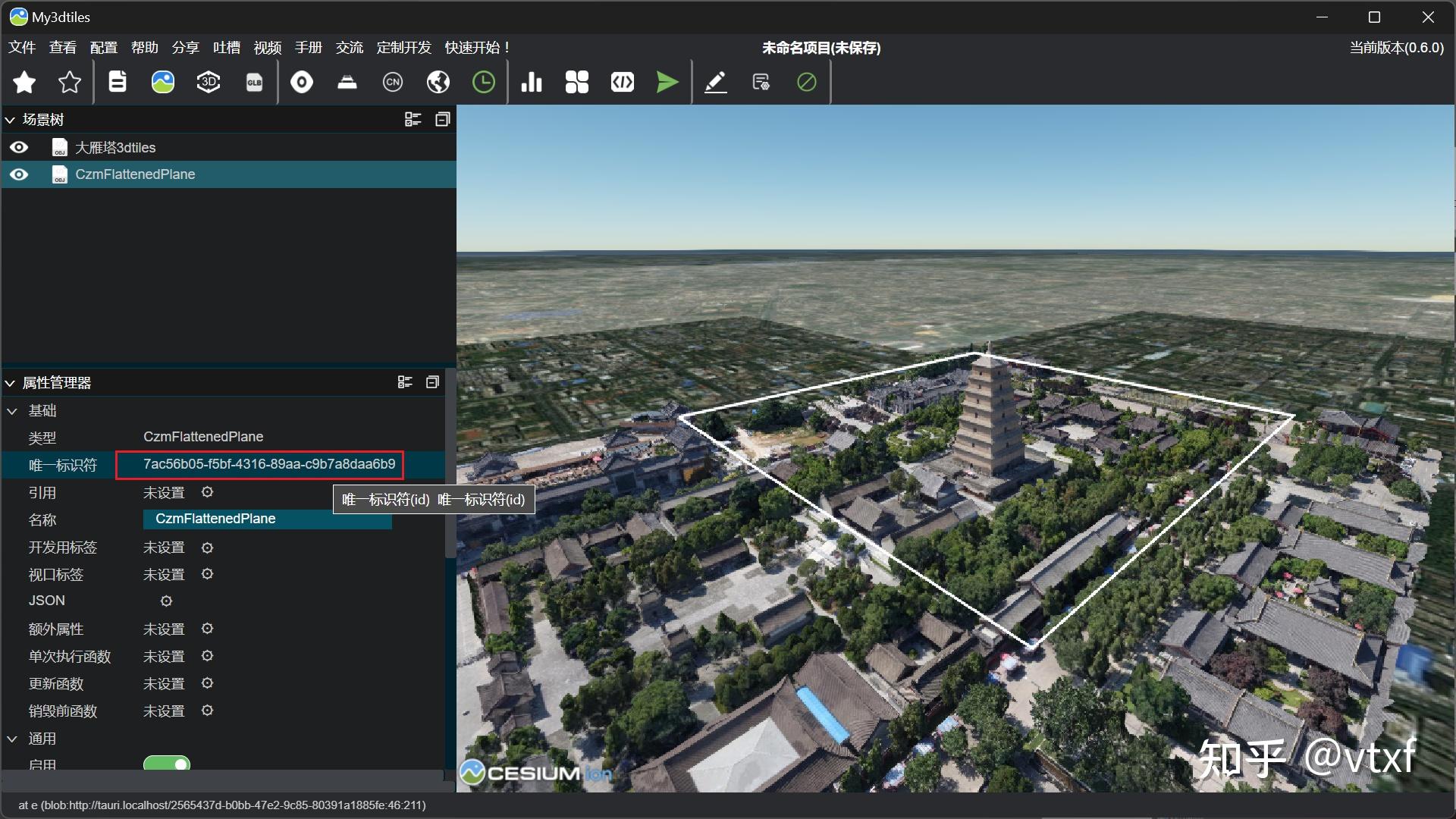
Task: Toggle visibility of CzmFlattenedPlane layer
Action: click(19, 174)
